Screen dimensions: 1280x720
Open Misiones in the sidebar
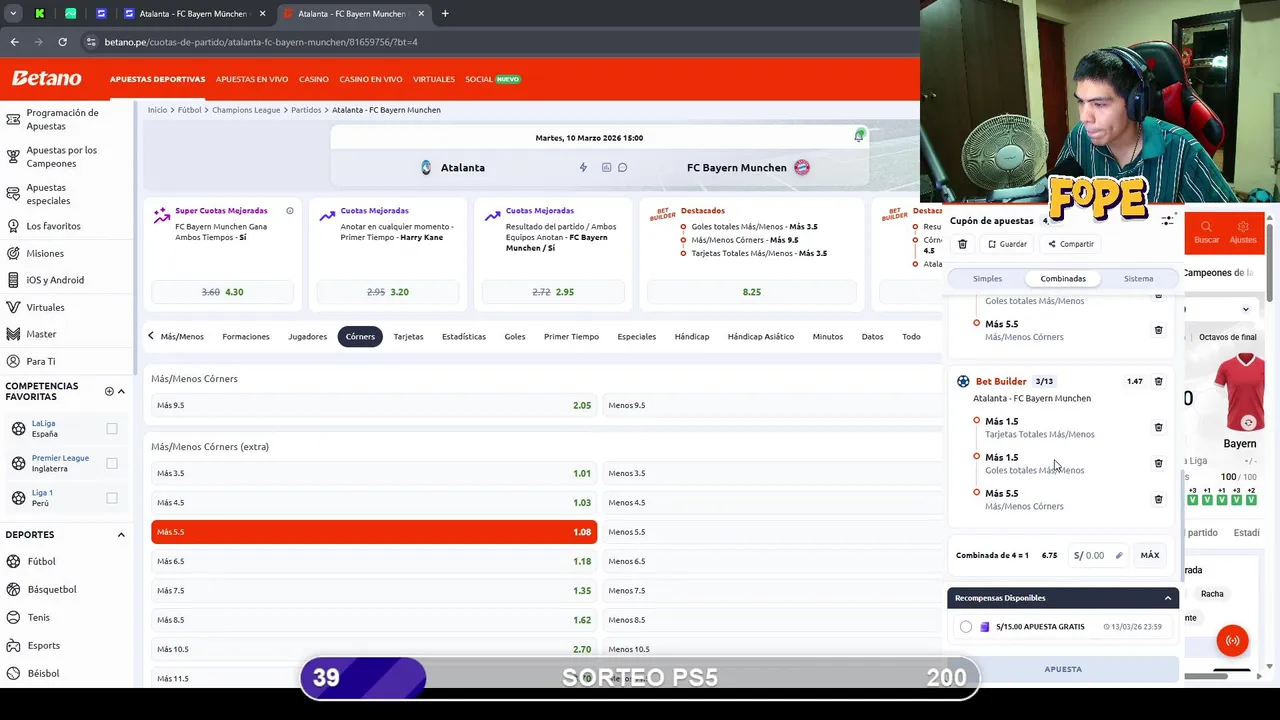[45, 253]
